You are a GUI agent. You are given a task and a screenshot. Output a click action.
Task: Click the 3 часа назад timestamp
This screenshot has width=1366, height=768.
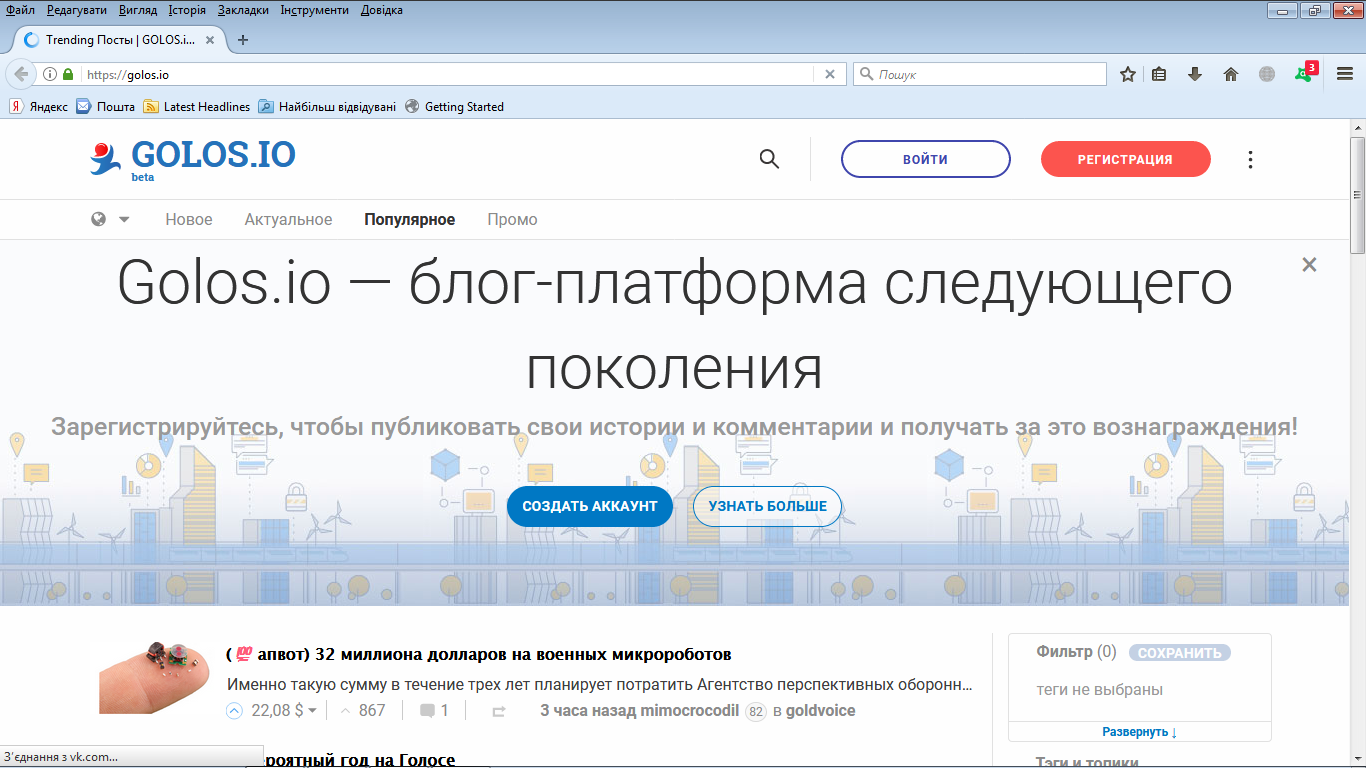pyautogui.click(x=588, y=711)
